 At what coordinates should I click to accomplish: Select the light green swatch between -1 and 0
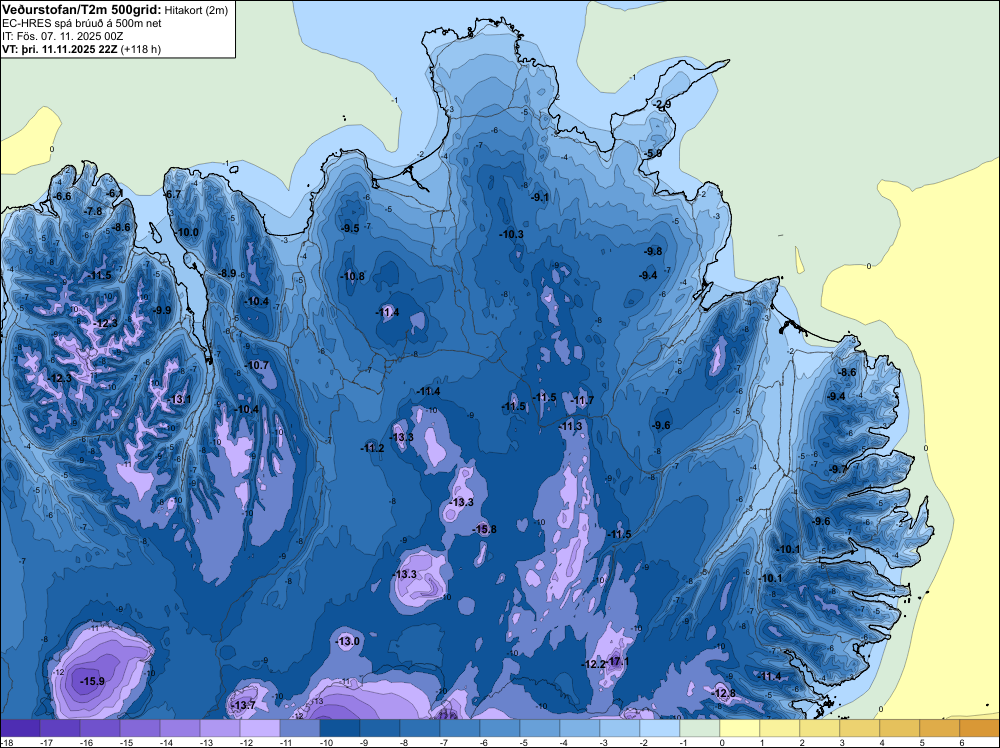pyautogui.click(x=700, y=728)
